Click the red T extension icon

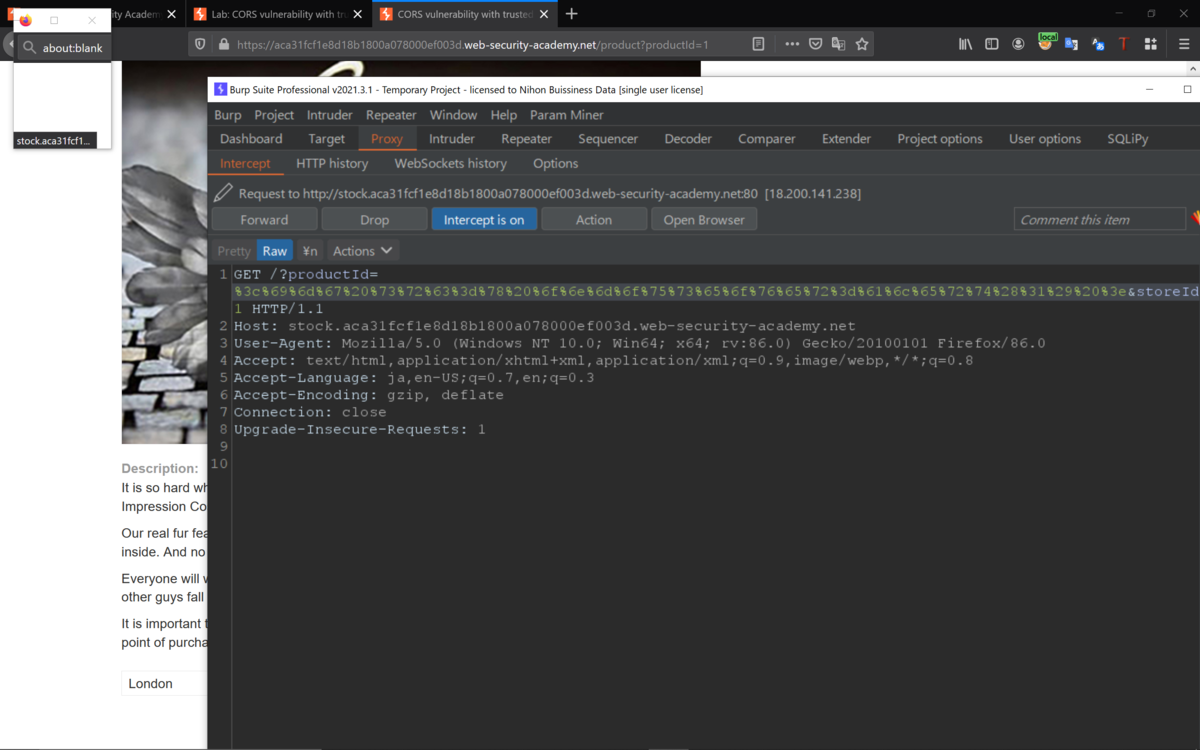click(1123, 44)
